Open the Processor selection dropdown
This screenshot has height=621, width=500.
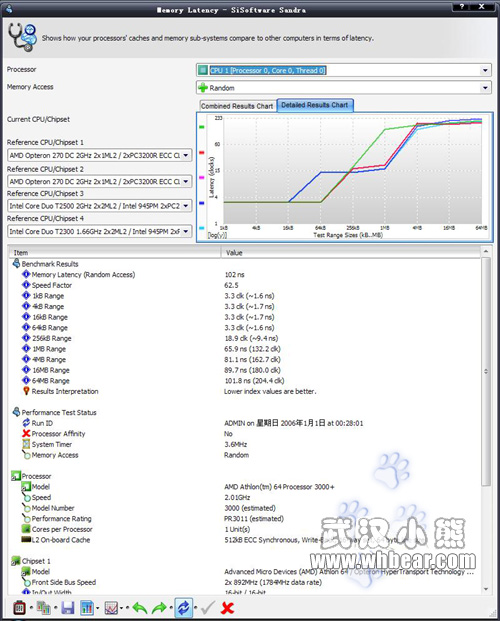485,70
